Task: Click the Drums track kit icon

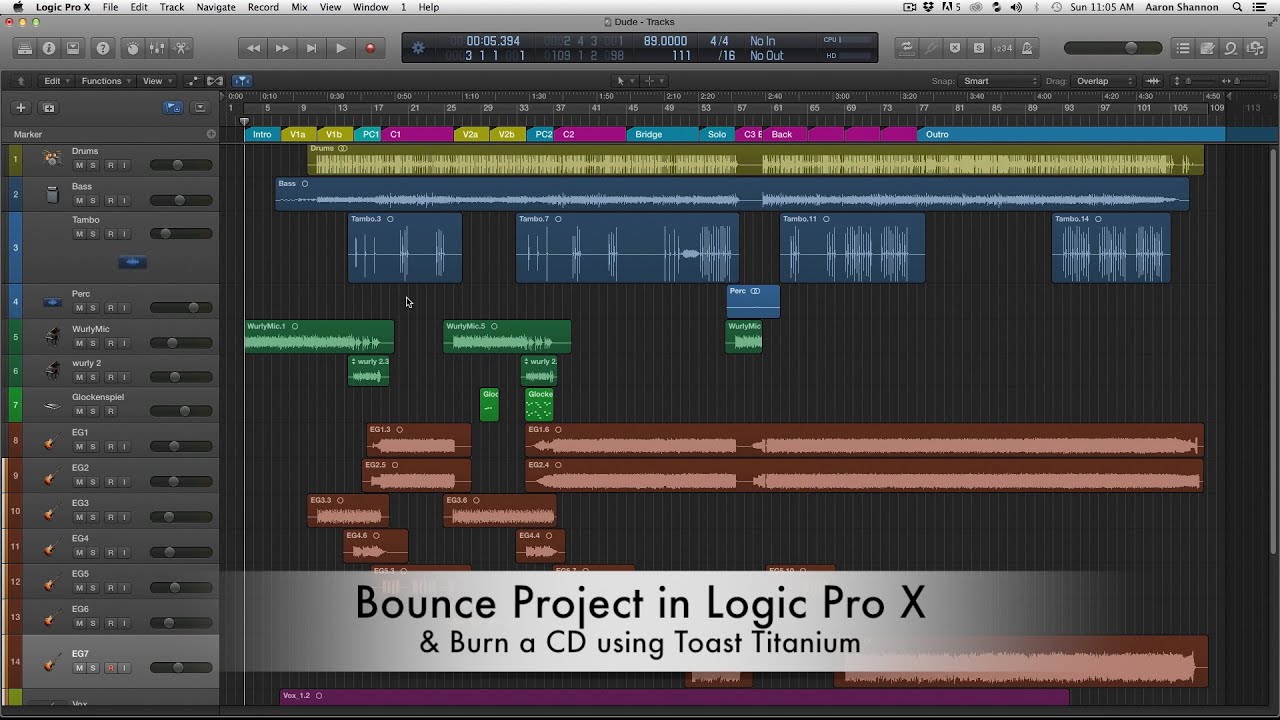Action: coord(52,158)
